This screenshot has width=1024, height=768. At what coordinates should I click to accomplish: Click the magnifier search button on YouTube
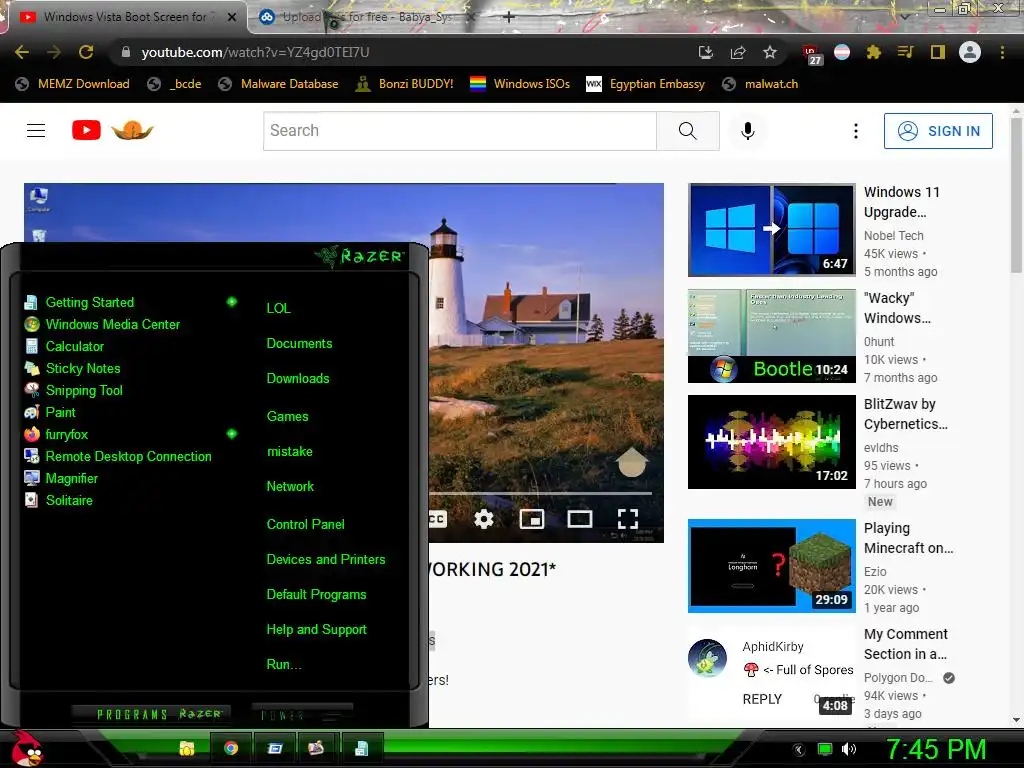click(688, 131)
